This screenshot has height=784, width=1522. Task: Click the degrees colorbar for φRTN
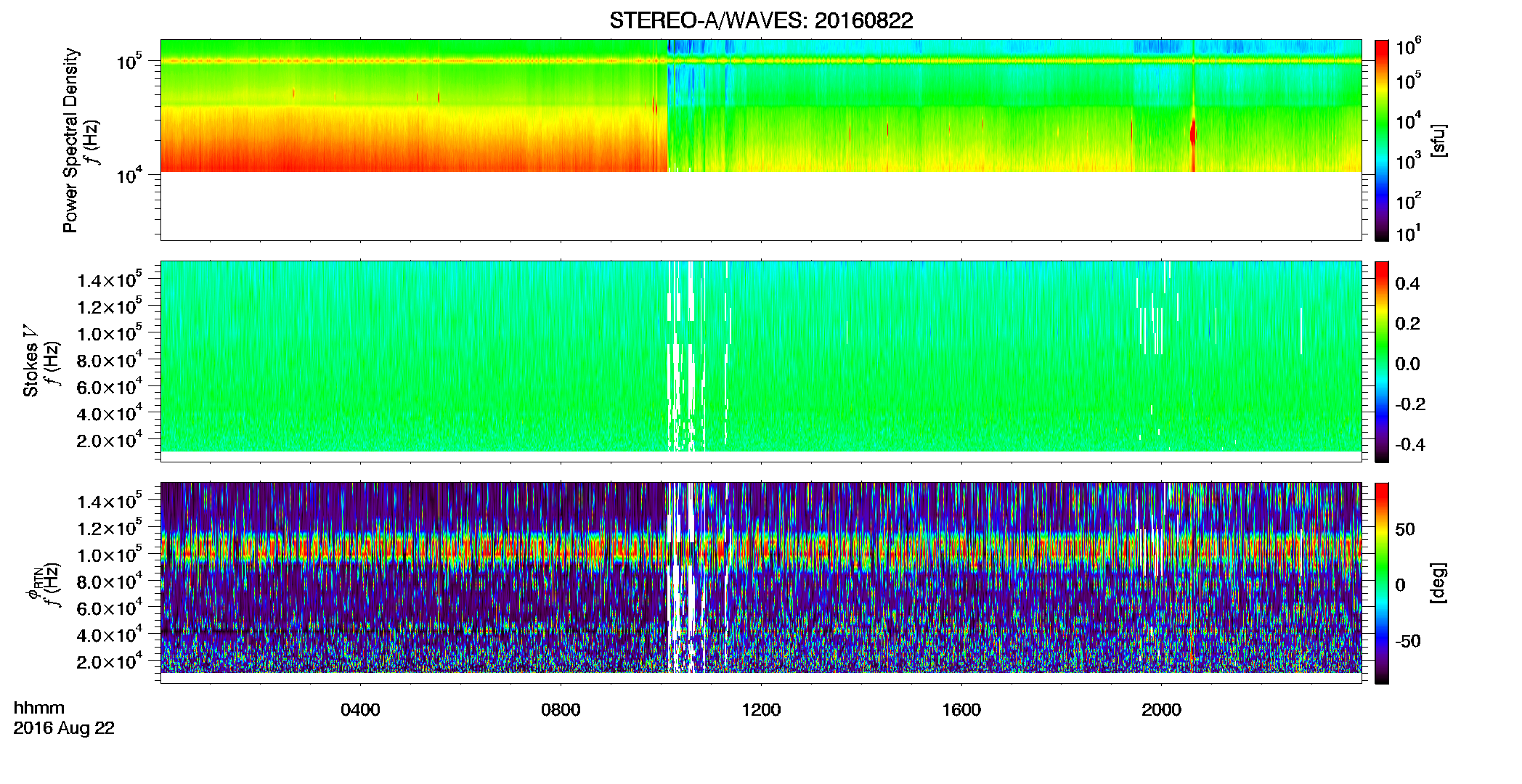click(1381, 583)
